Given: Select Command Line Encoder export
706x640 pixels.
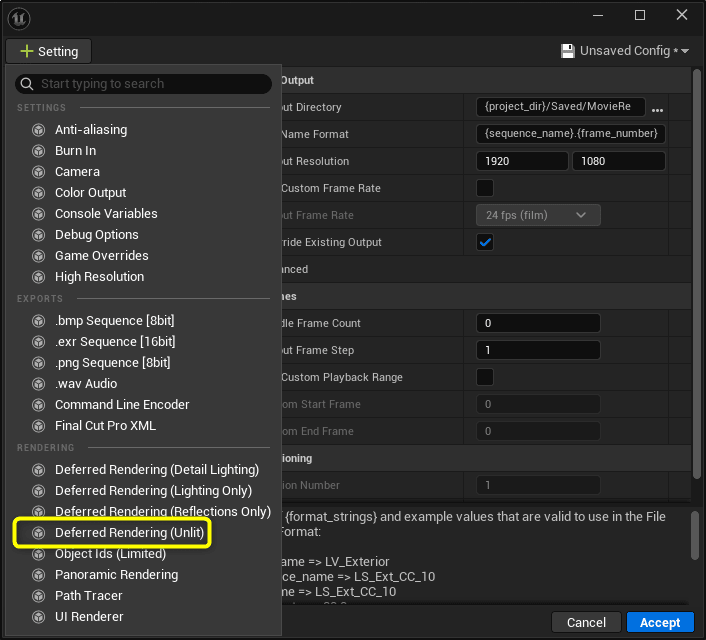Looking at the screenshot, I should [x=122, y=405].
